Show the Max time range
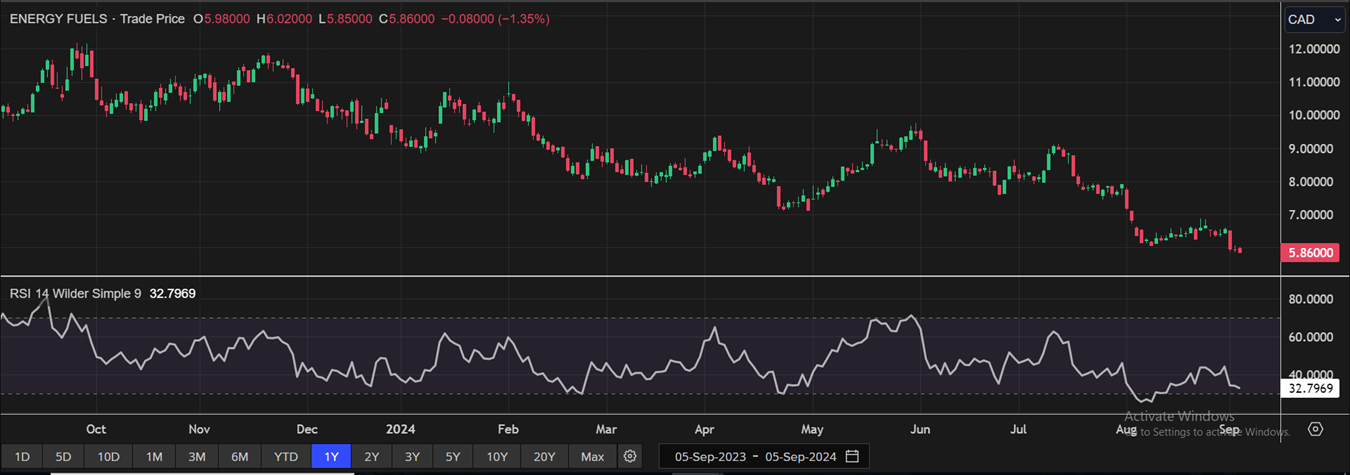This screenshot has width=1350, height=475. pos(592,457)
